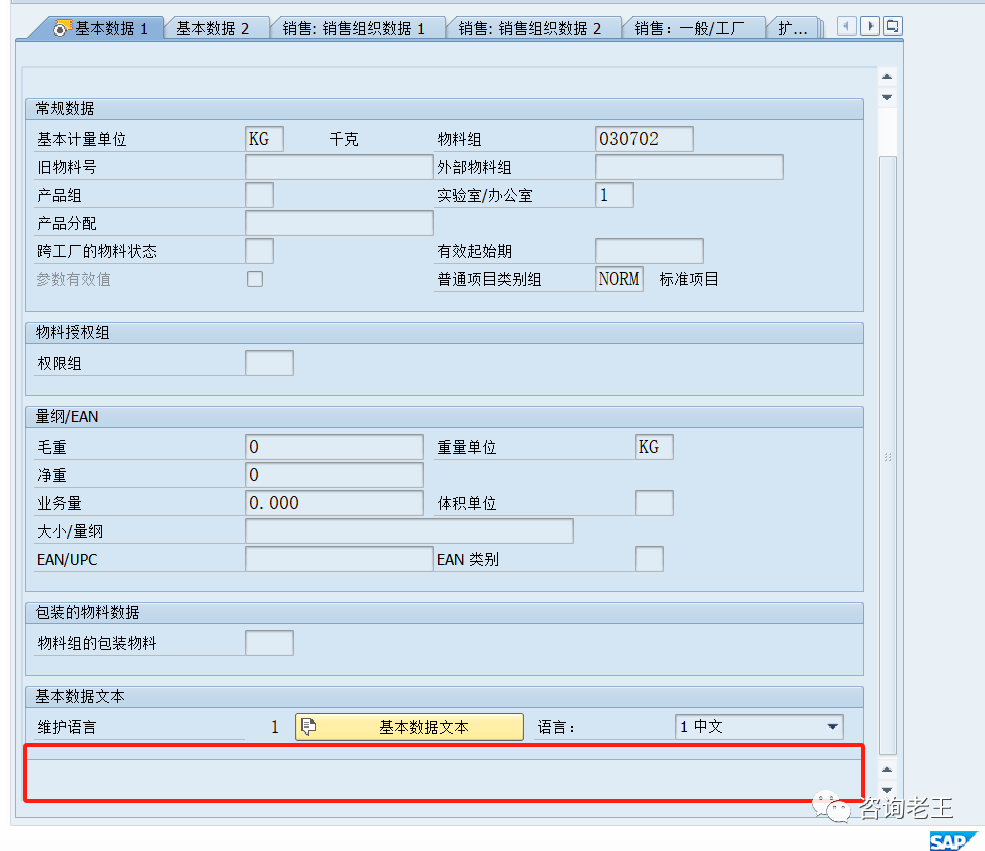
Task: Click the 产品分配 input field
Action: pos(339,223)
